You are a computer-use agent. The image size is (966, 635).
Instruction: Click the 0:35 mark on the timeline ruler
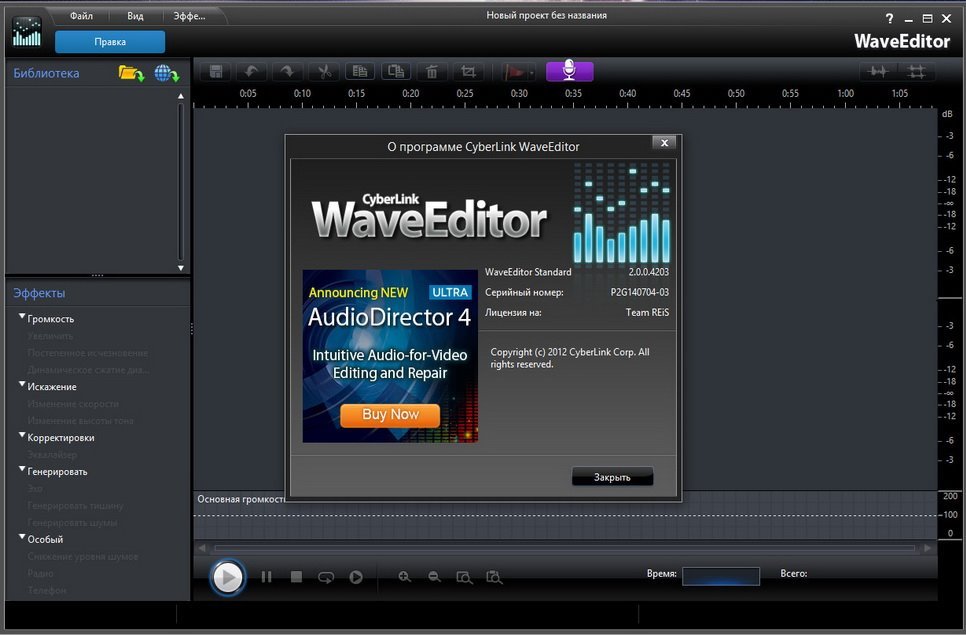click(573, 94)
